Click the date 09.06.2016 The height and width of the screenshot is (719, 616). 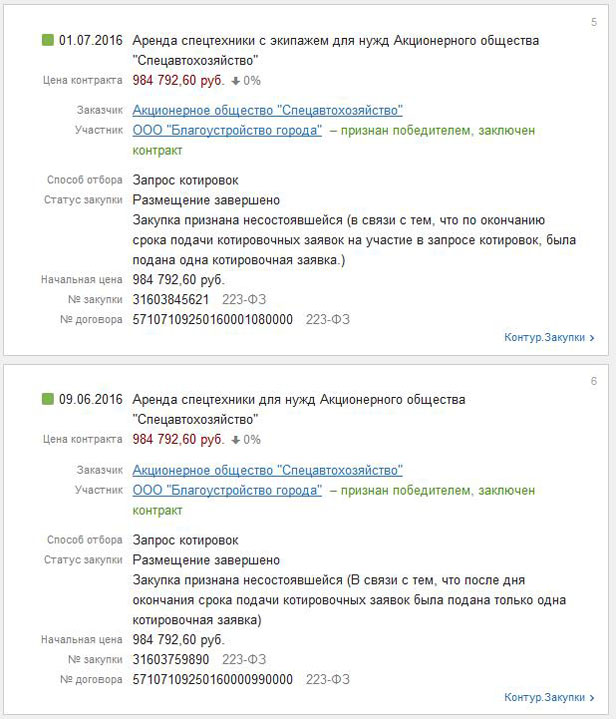tap(90, 400)
